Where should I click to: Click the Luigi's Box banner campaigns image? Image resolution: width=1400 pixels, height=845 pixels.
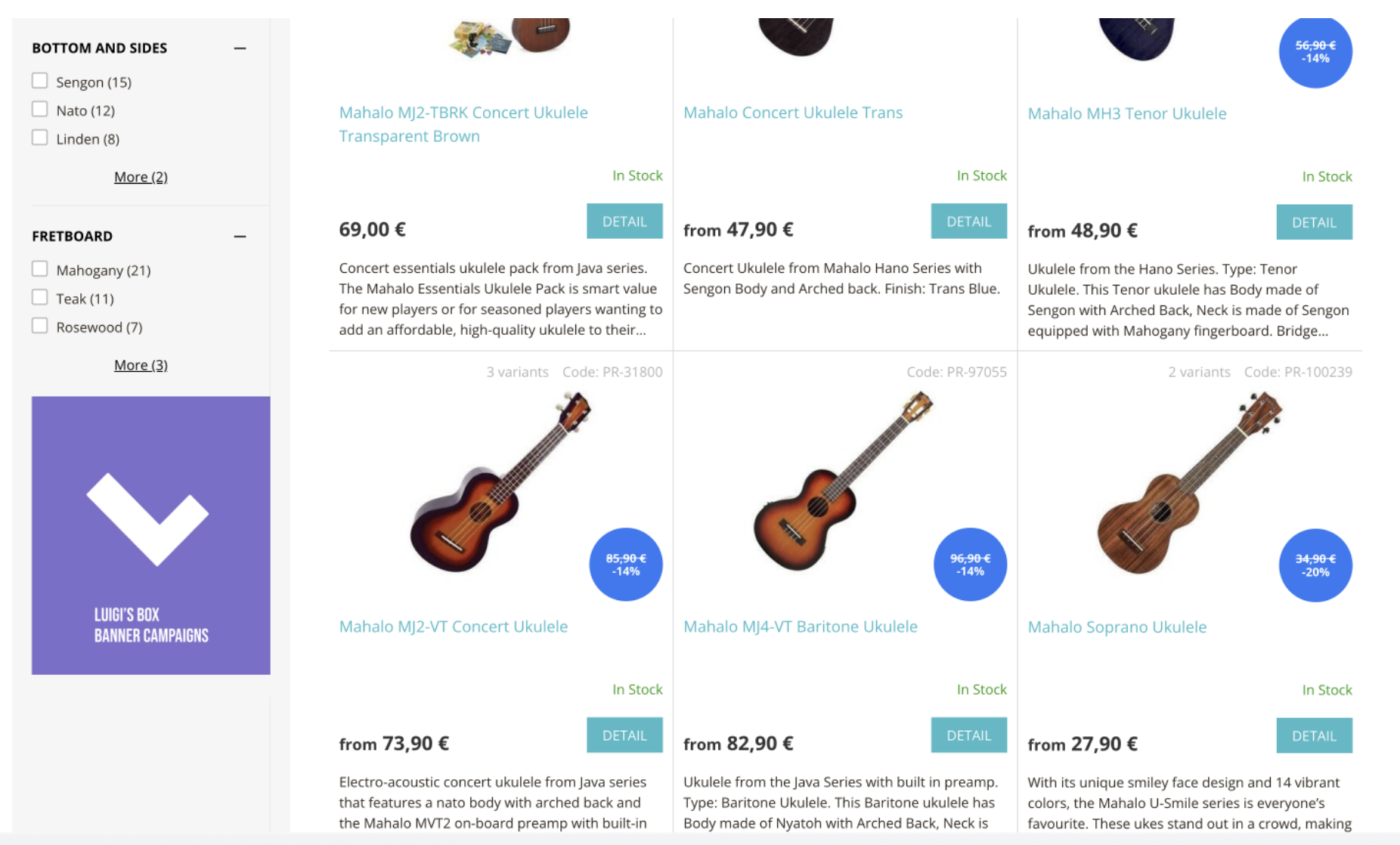coord(151,535)
